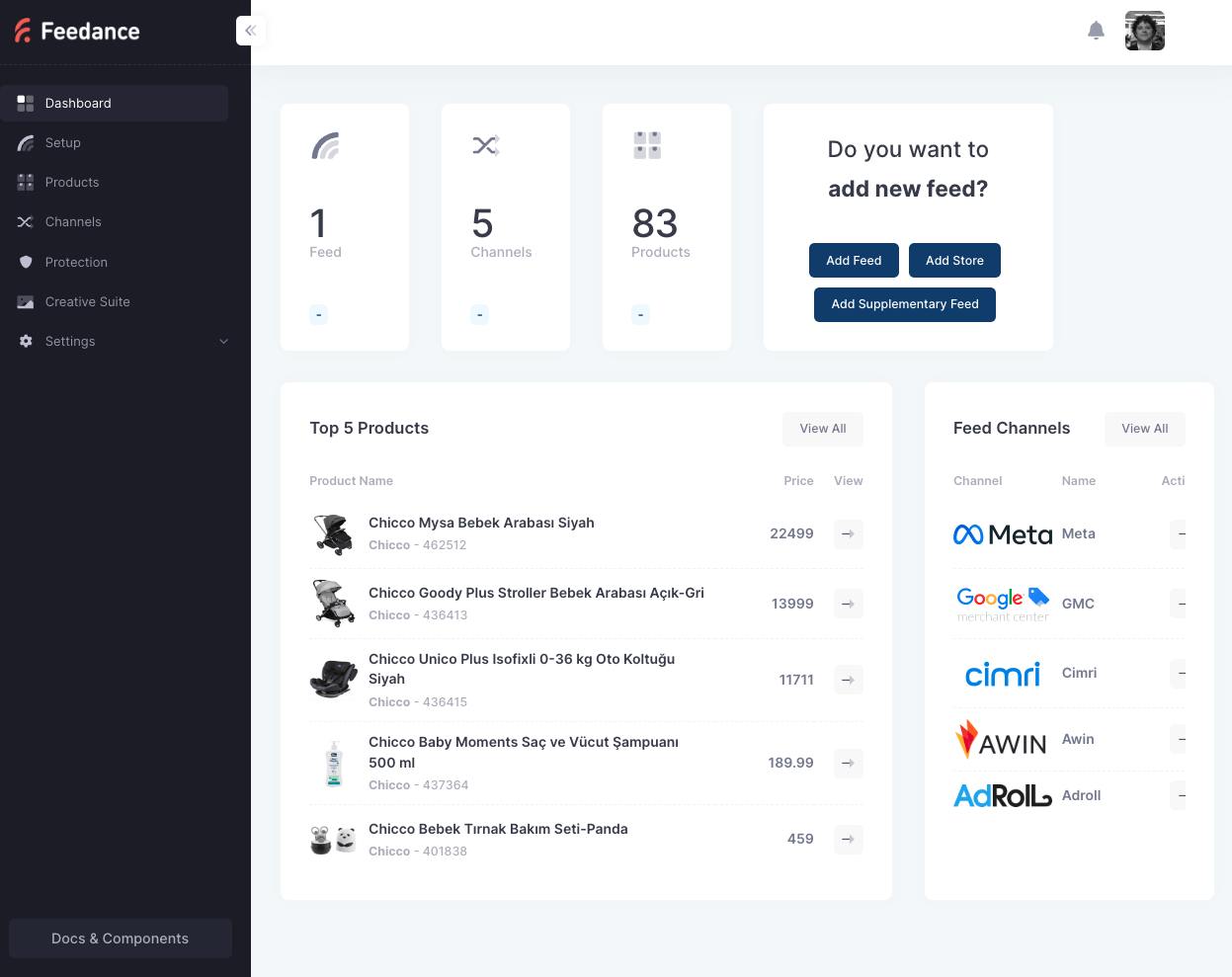Select the Setup section in the sidebar

pyautogui.click(x=63, y=142)
